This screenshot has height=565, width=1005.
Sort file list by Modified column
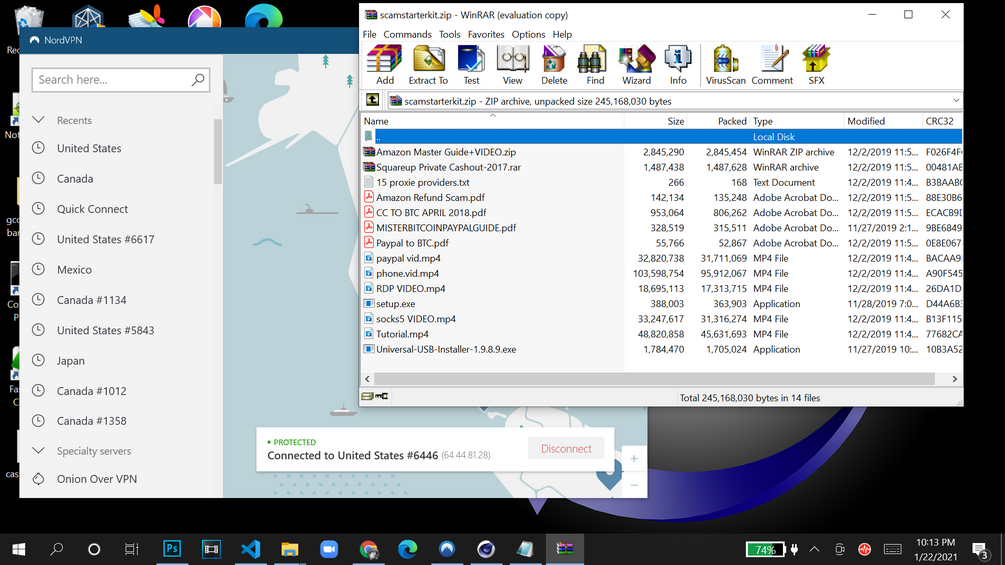[x=883, y=121]
